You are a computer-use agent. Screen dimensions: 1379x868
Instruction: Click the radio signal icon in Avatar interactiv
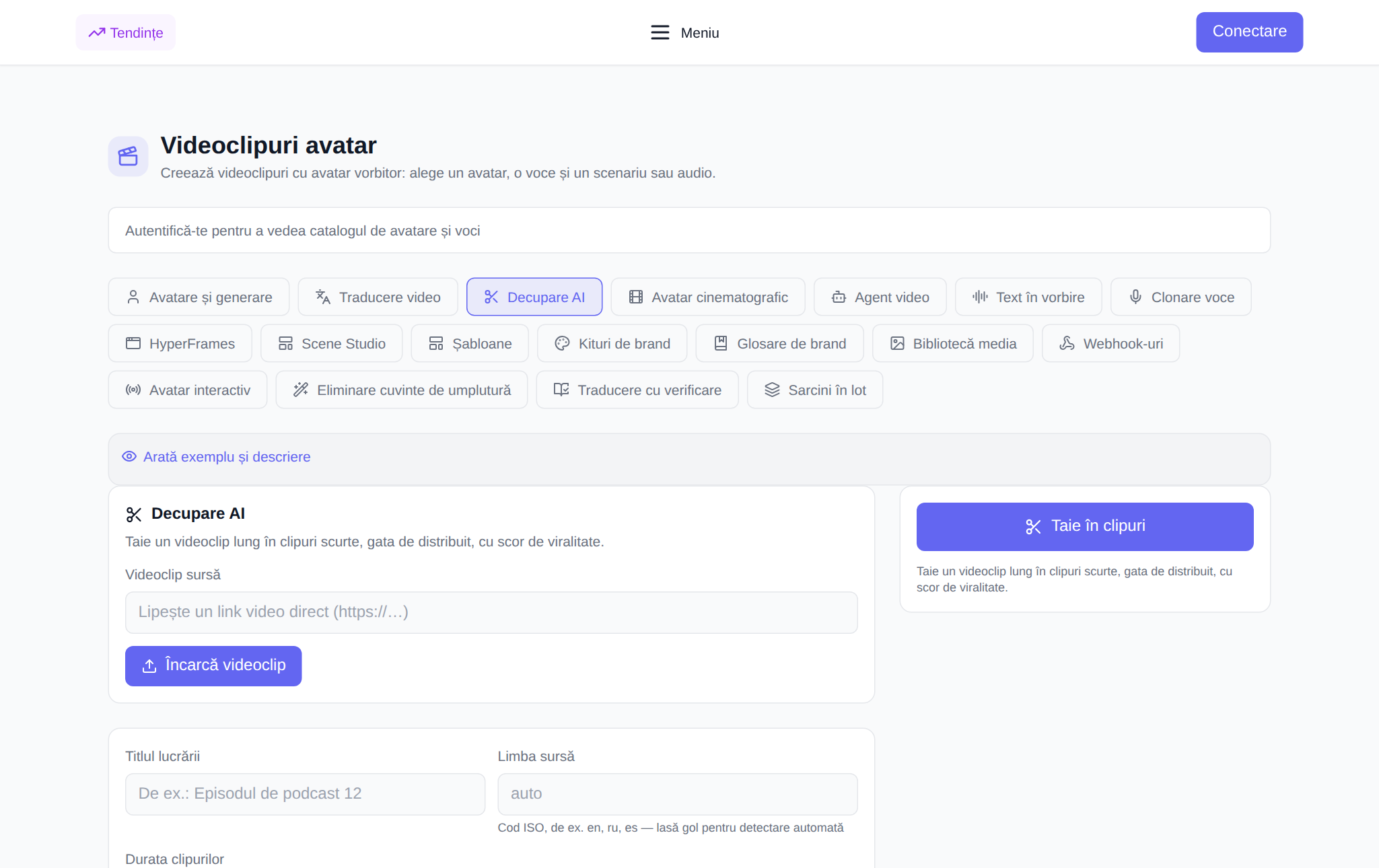click(x=133, y=390)
